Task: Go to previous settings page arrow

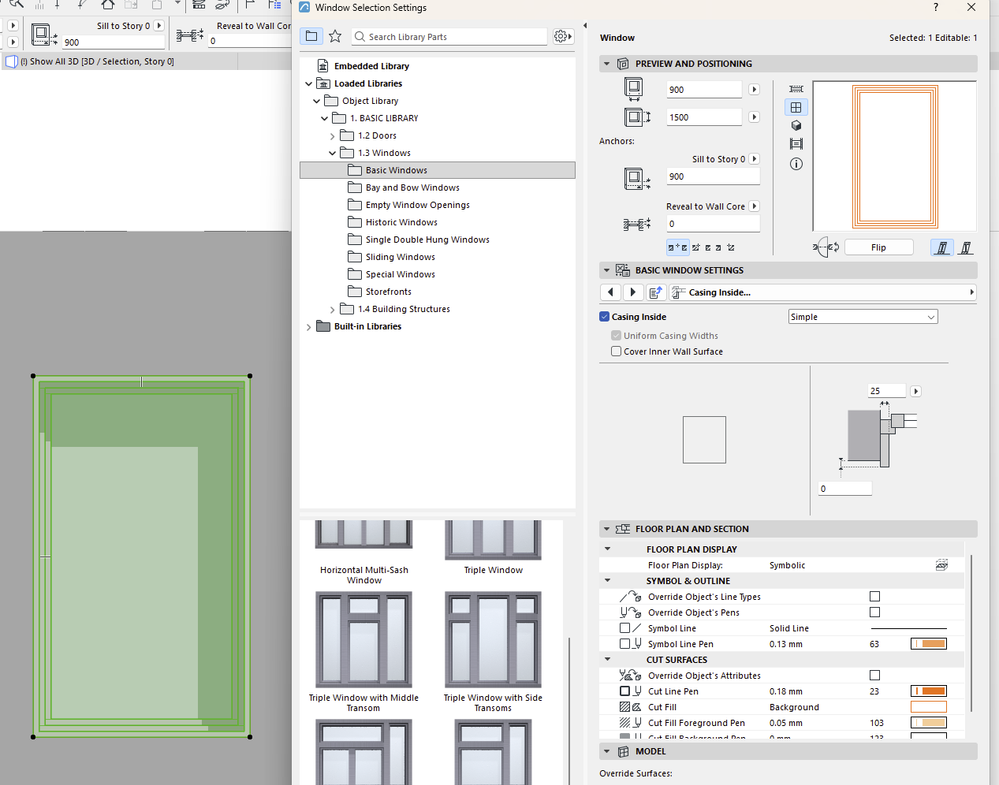Action: coord(610,292)
